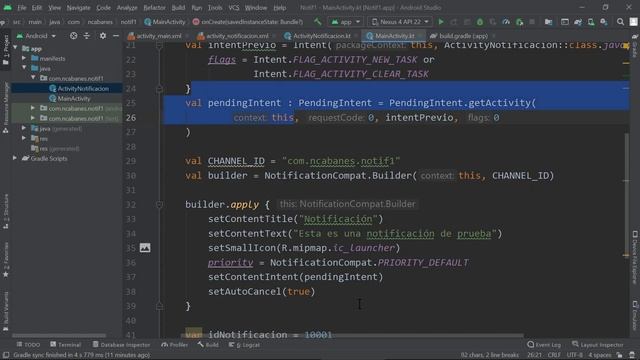The height and width of the screenshot is (360, 640).
Task: Click Collapse All icon in Project panel
Action: pos(87,36)
